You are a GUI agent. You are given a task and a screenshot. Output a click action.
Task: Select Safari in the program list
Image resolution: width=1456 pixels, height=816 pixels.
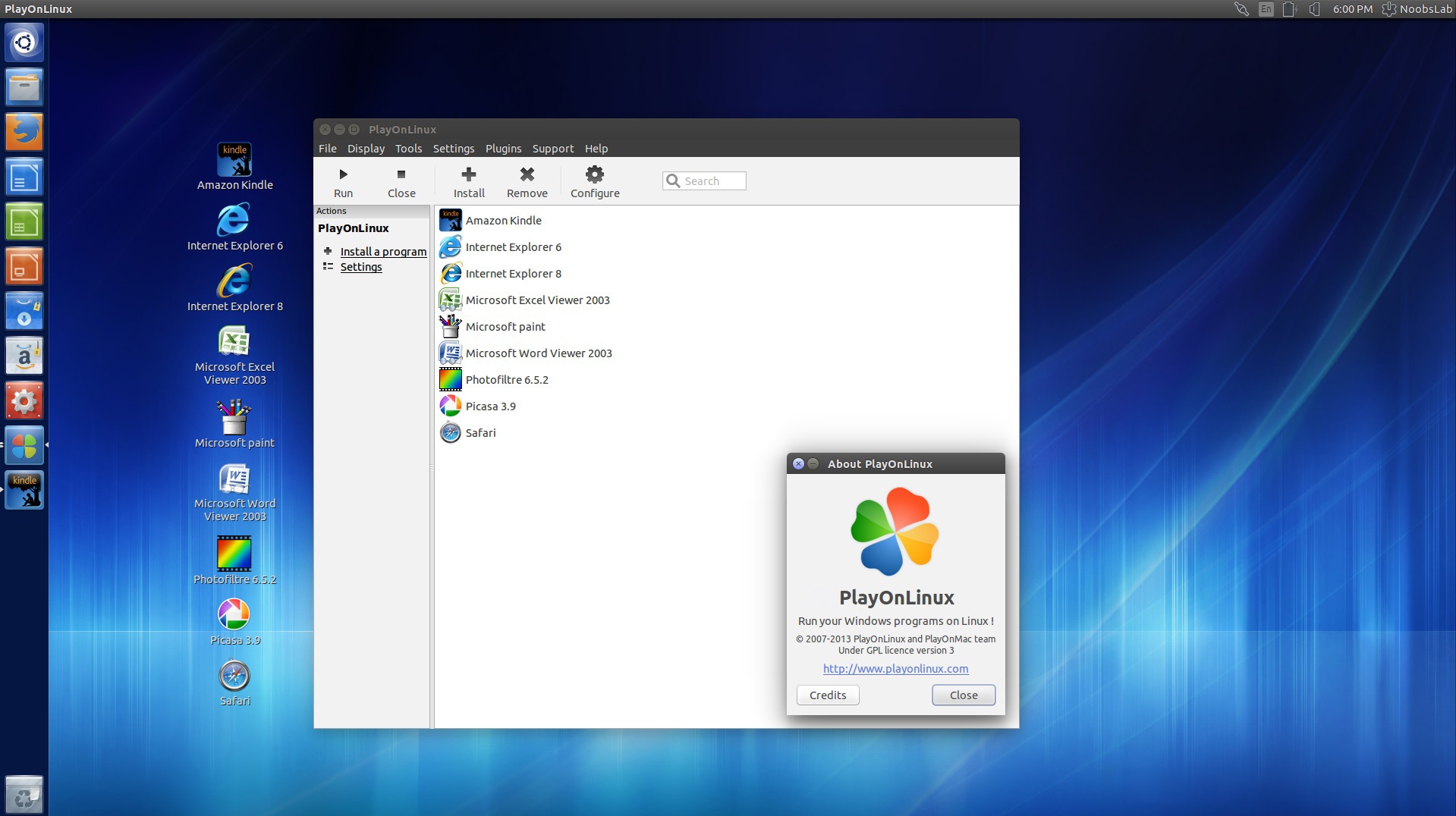pos(480,433)
